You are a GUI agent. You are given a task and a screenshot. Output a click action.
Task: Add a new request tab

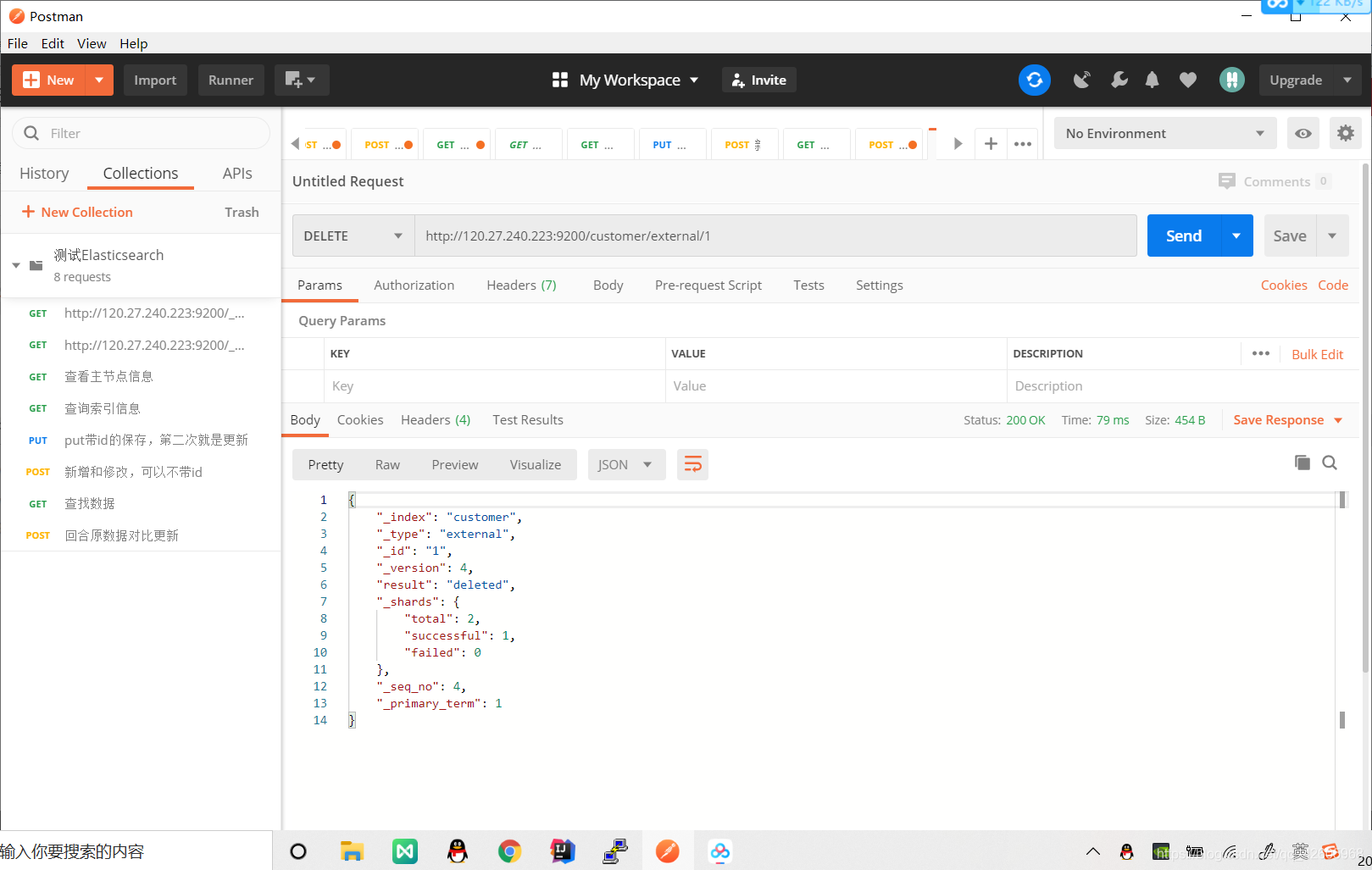pos(991,144)
